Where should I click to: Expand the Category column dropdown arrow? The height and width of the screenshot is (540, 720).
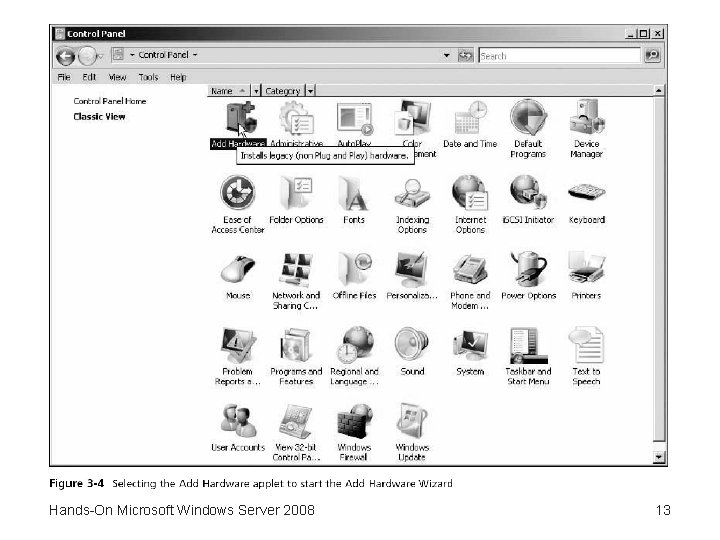310,91
